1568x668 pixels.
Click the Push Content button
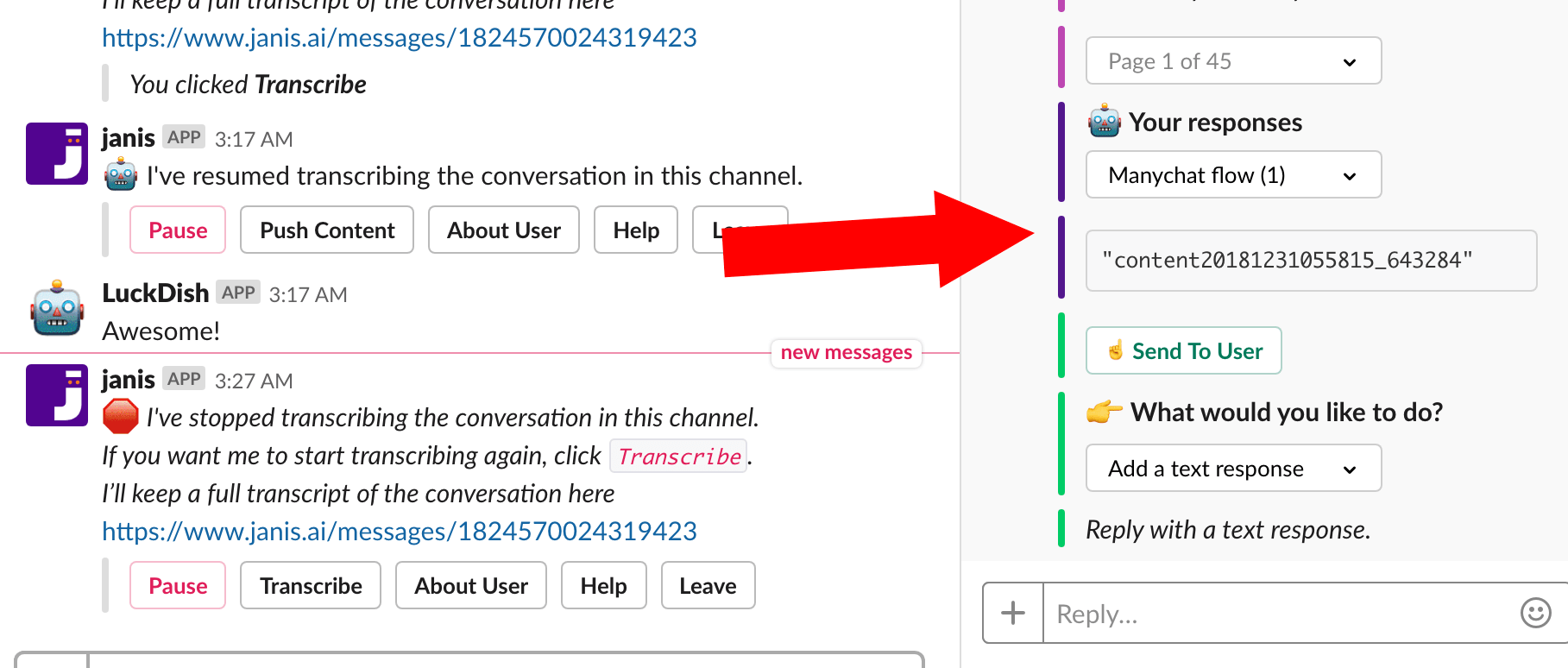pos(327,230)
